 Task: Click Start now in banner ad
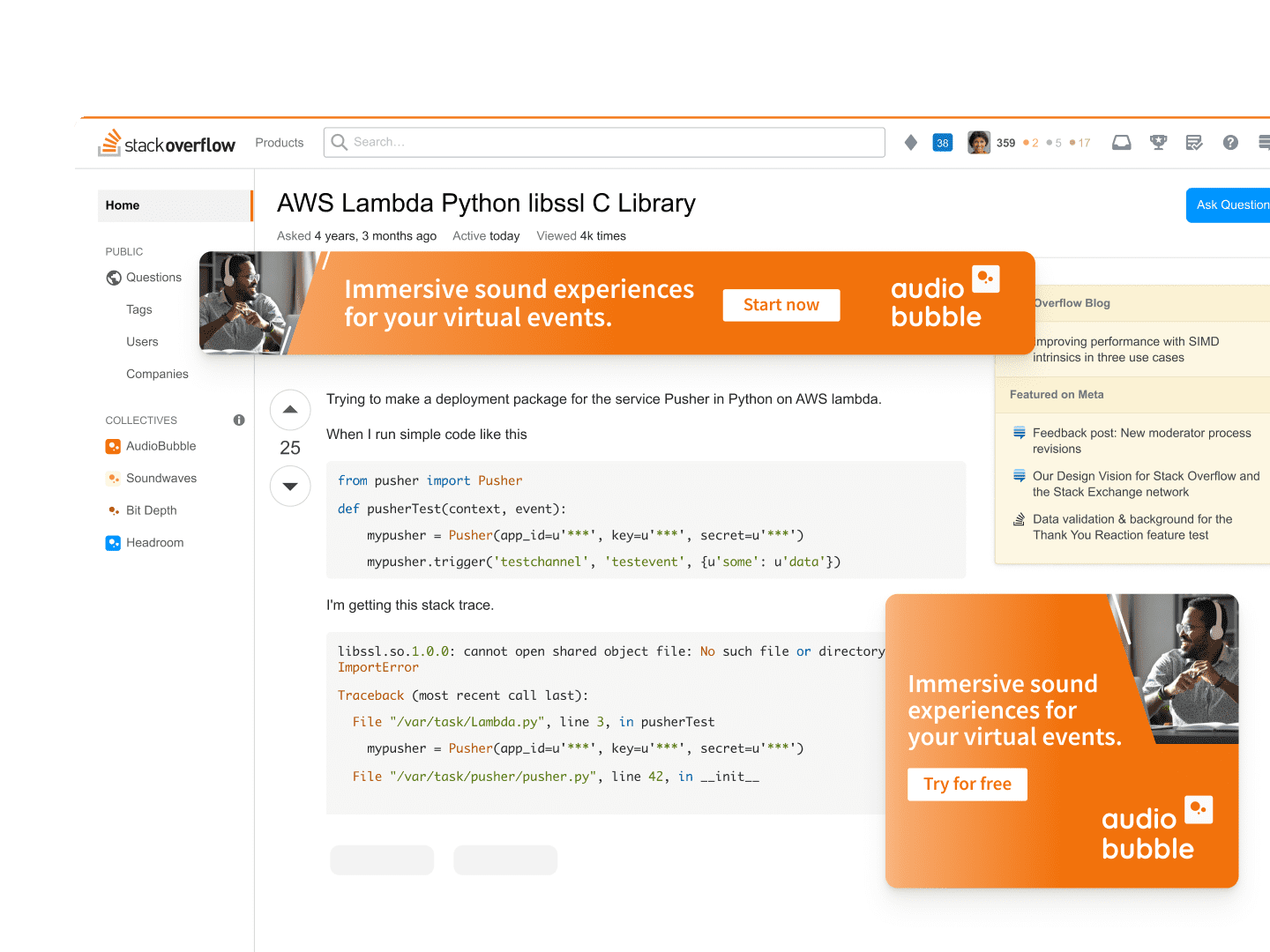click(x=781, y=305)
